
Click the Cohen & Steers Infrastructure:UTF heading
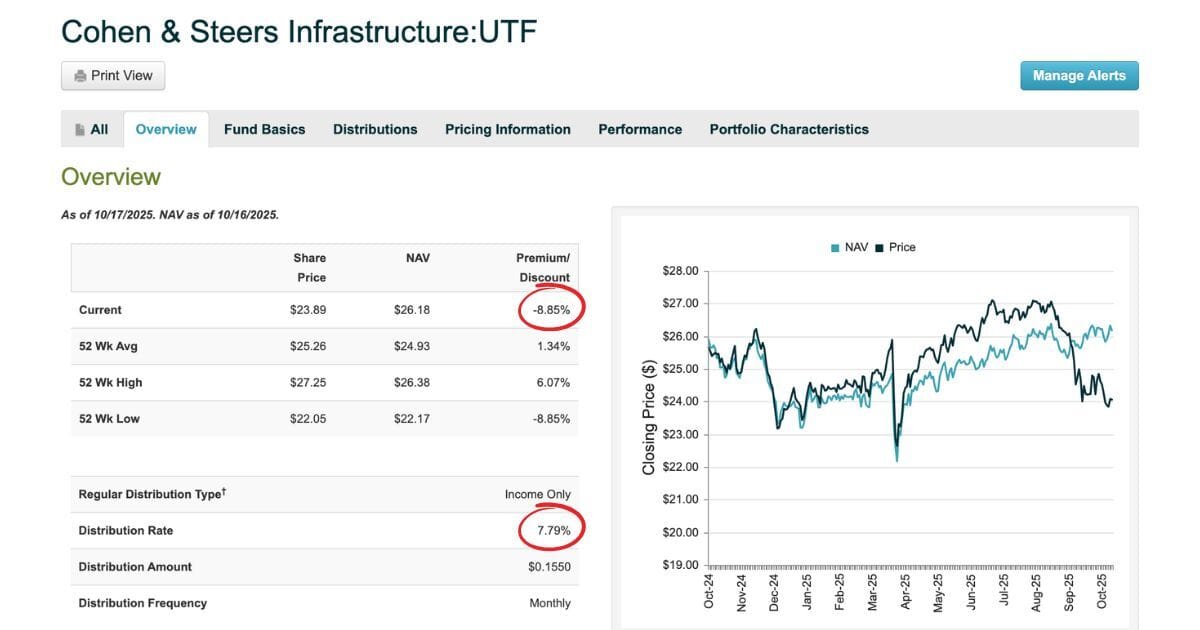click(299, 31)
